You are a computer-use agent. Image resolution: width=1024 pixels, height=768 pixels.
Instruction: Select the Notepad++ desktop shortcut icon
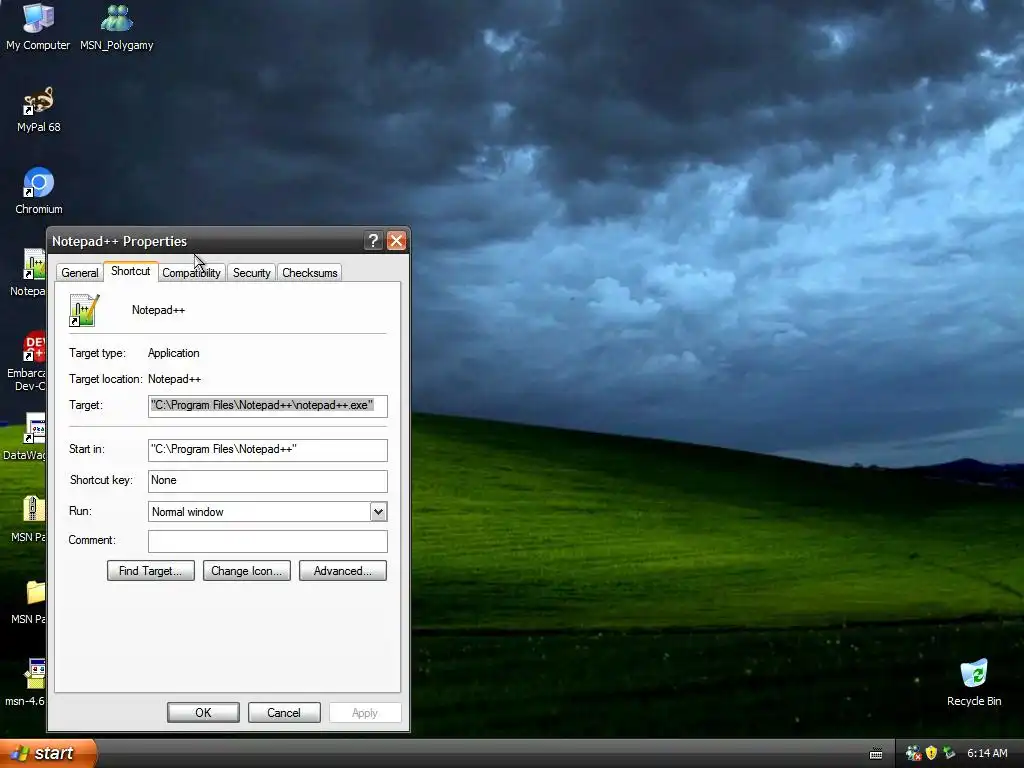click(x=34, y=264)
